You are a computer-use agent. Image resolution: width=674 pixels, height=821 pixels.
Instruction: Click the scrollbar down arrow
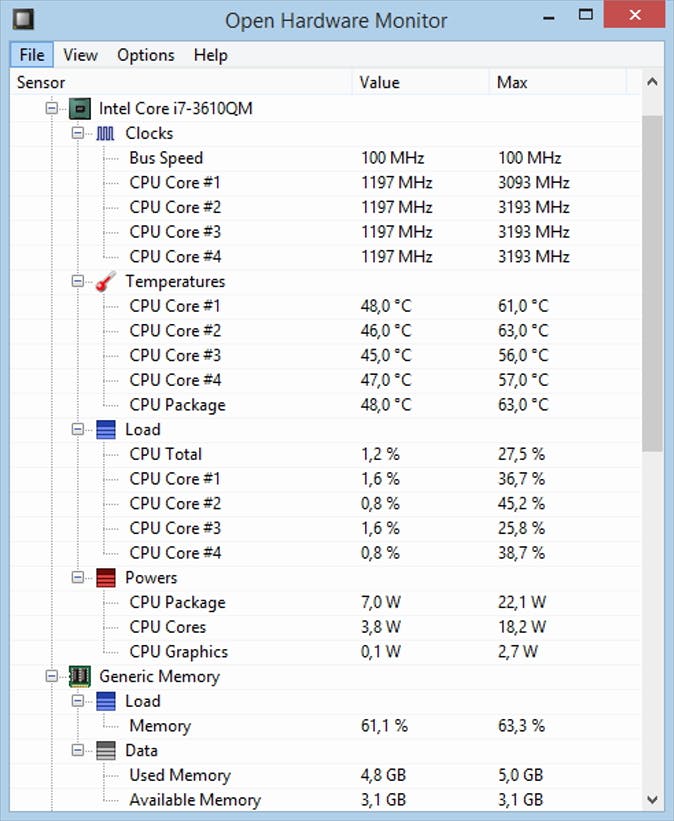click(652, 799)
